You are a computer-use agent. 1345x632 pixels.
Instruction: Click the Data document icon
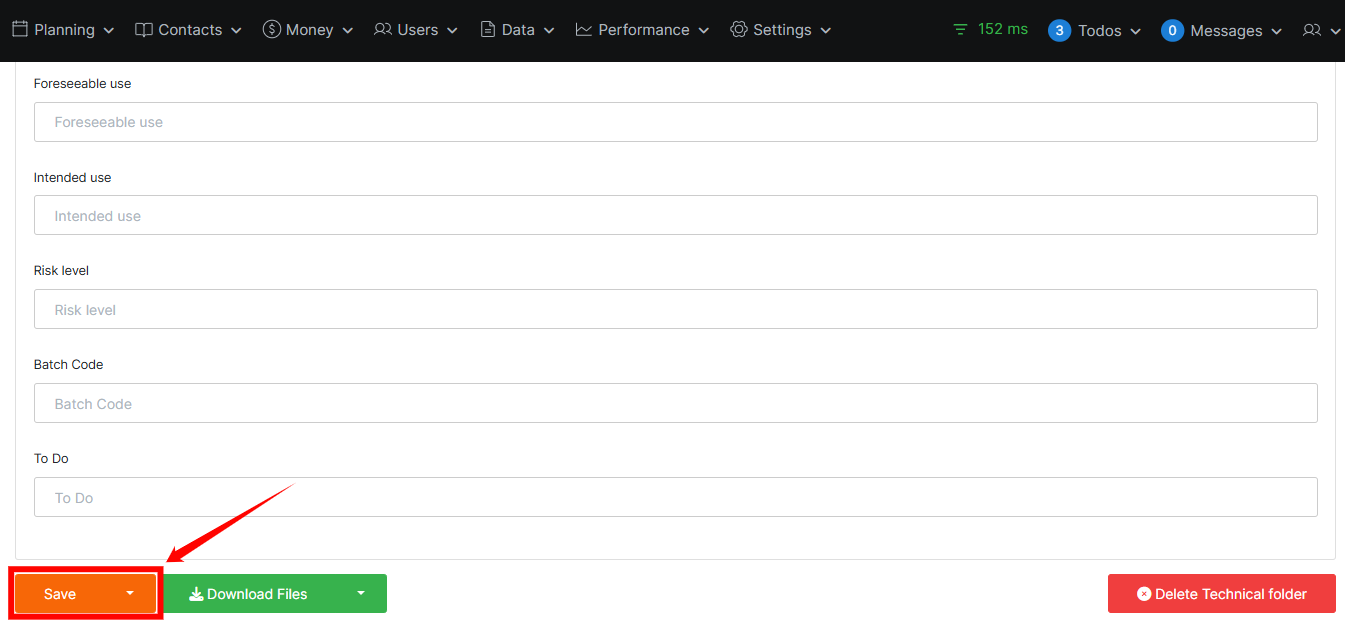coord(488,30)
